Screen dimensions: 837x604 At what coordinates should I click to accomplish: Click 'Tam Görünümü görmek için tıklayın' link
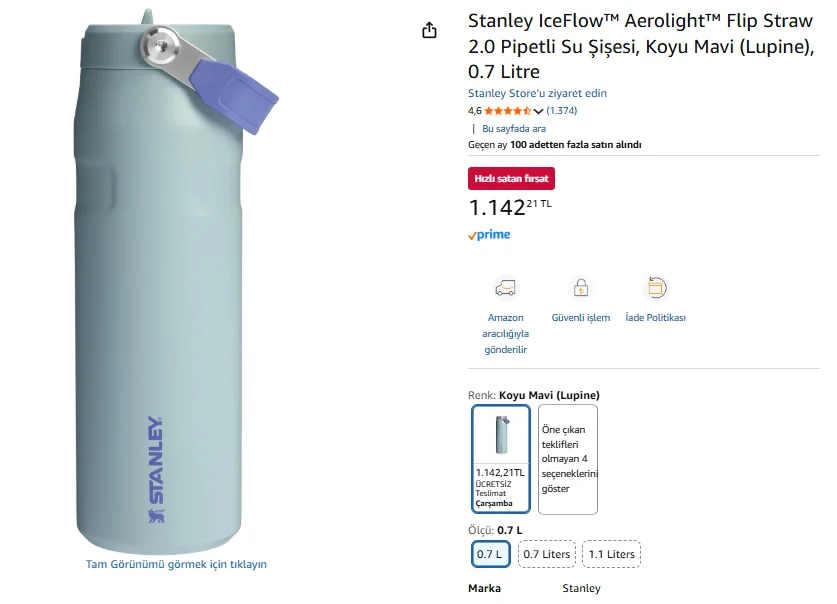tap(176, 564)
